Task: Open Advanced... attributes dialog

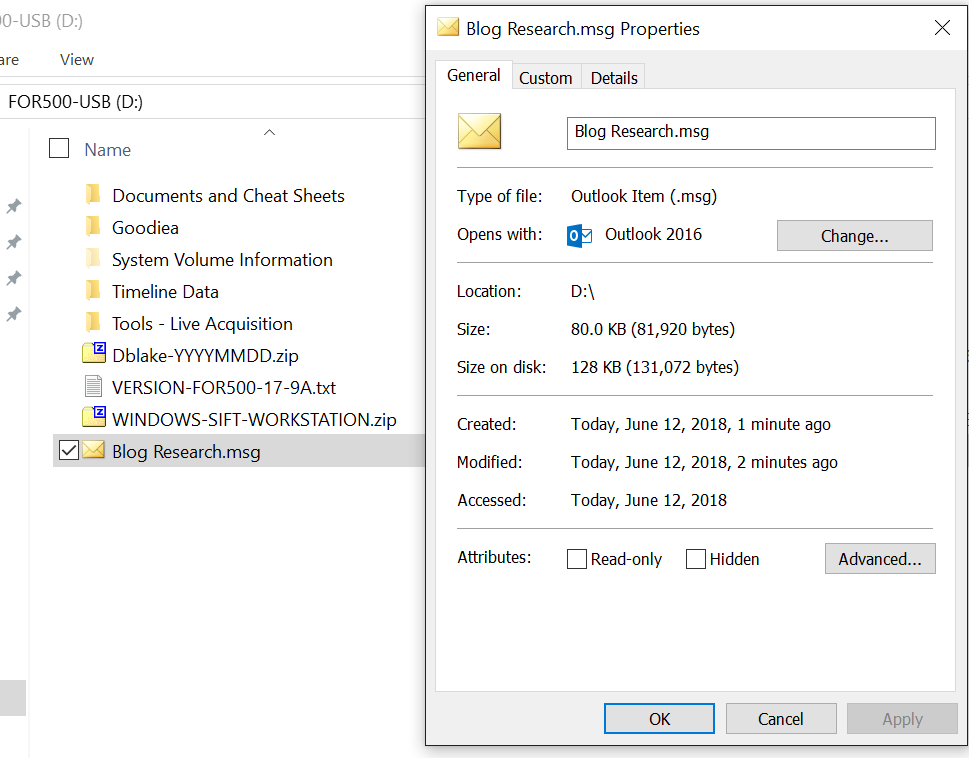Action: 880,559
